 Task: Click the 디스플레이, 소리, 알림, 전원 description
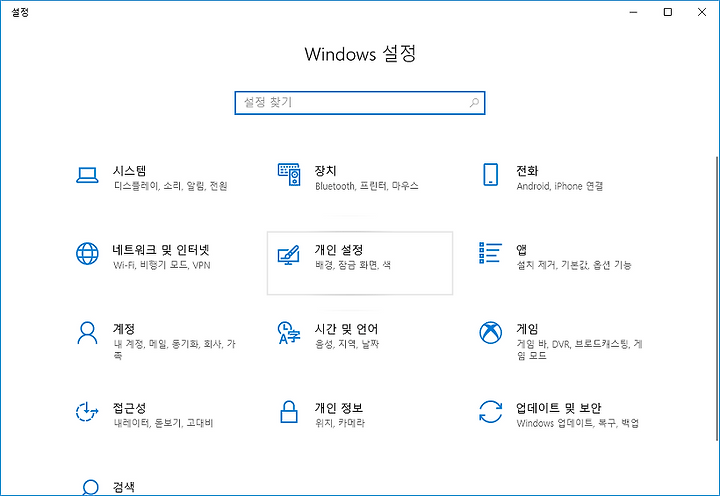click(x=171, y=186)
